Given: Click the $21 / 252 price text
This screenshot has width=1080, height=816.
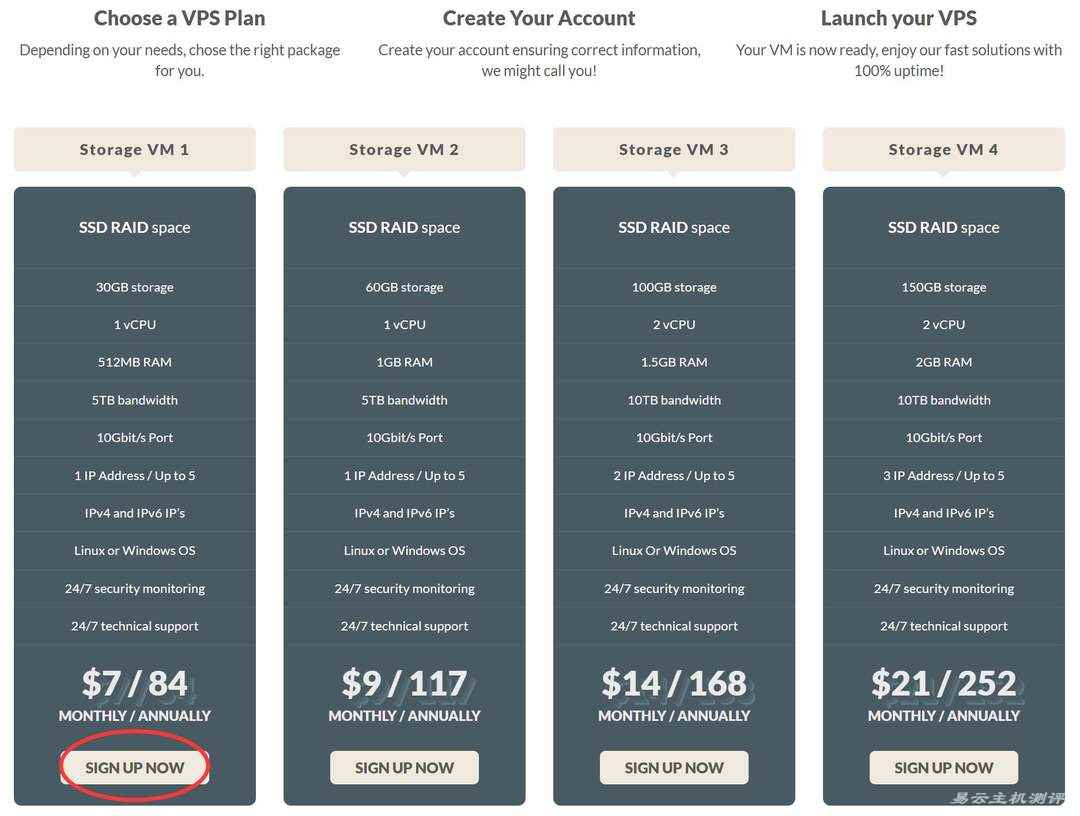Looking at the screenshot, I should (943, 684).
